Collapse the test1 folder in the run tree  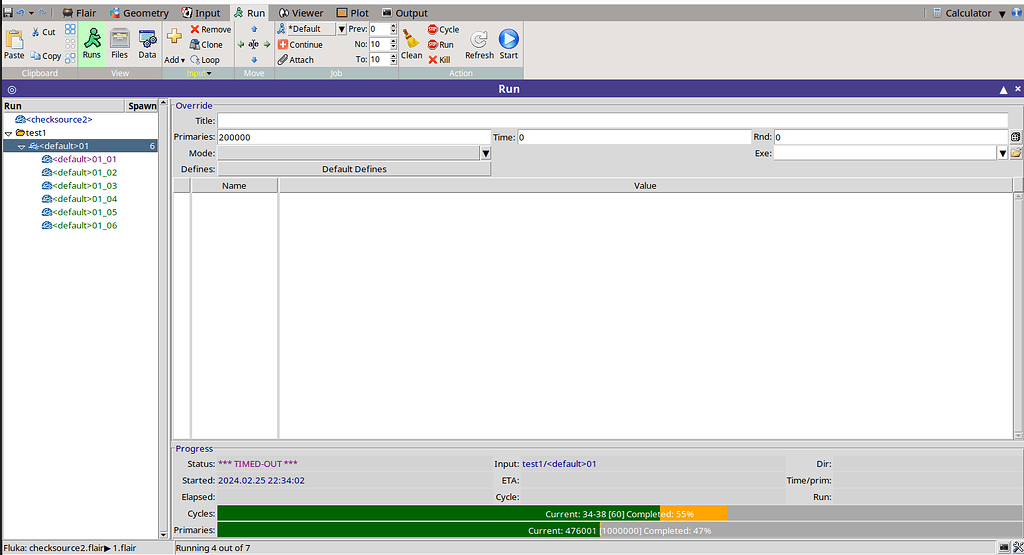point(8,133)
